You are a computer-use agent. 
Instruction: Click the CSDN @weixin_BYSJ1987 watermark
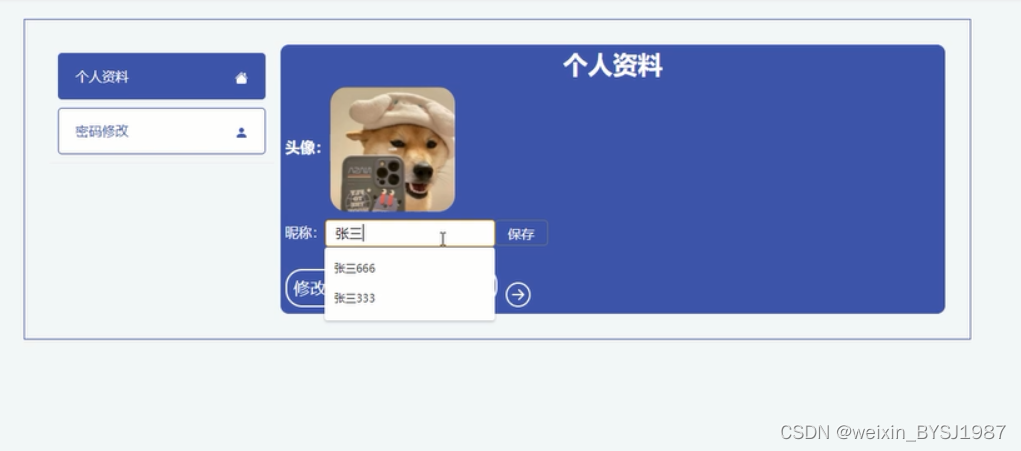tap(893, 432)
